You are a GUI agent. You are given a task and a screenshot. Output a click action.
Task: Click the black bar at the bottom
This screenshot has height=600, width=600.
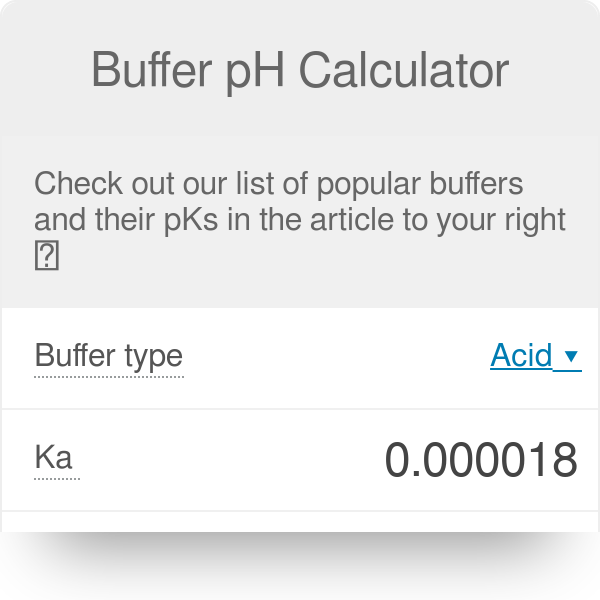300,566
